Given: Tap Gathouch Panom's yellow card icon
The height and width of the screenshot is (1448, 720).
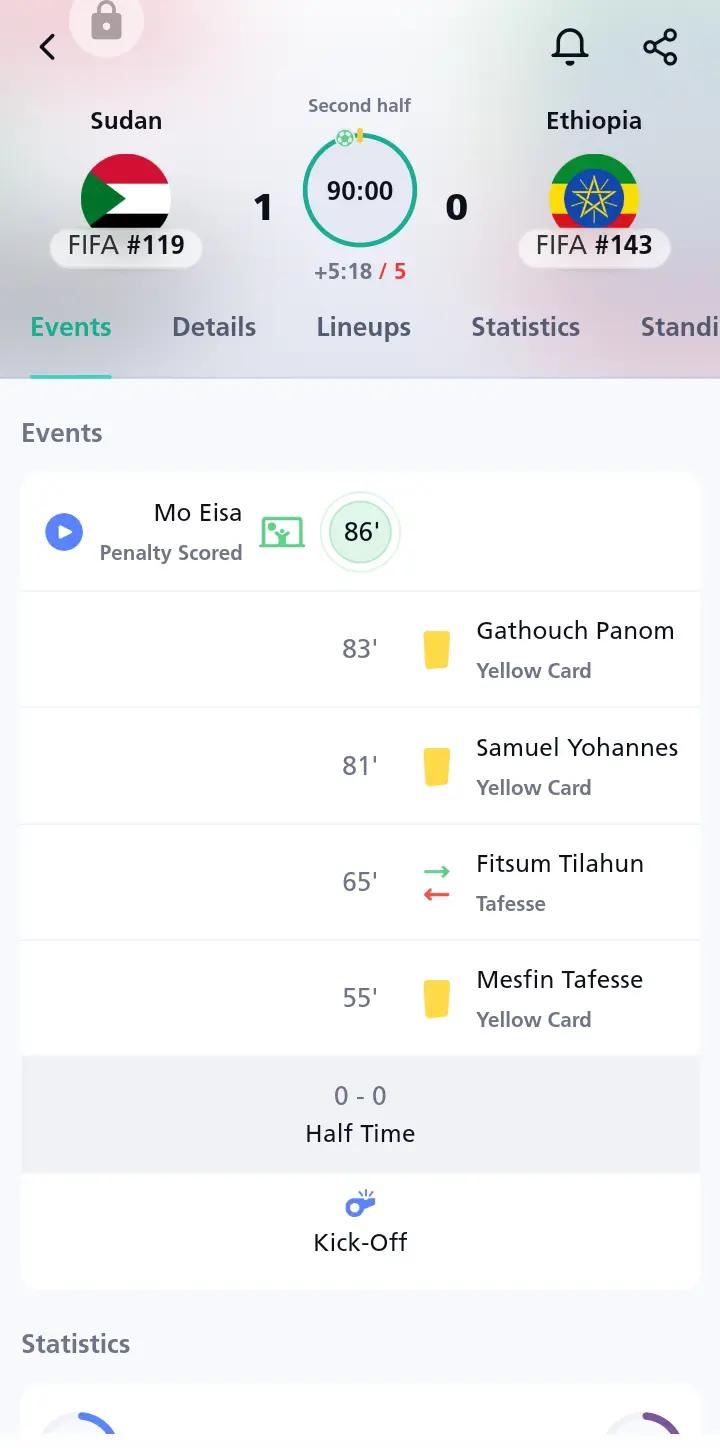Looking at the screenshot, I should coord(436,649).
